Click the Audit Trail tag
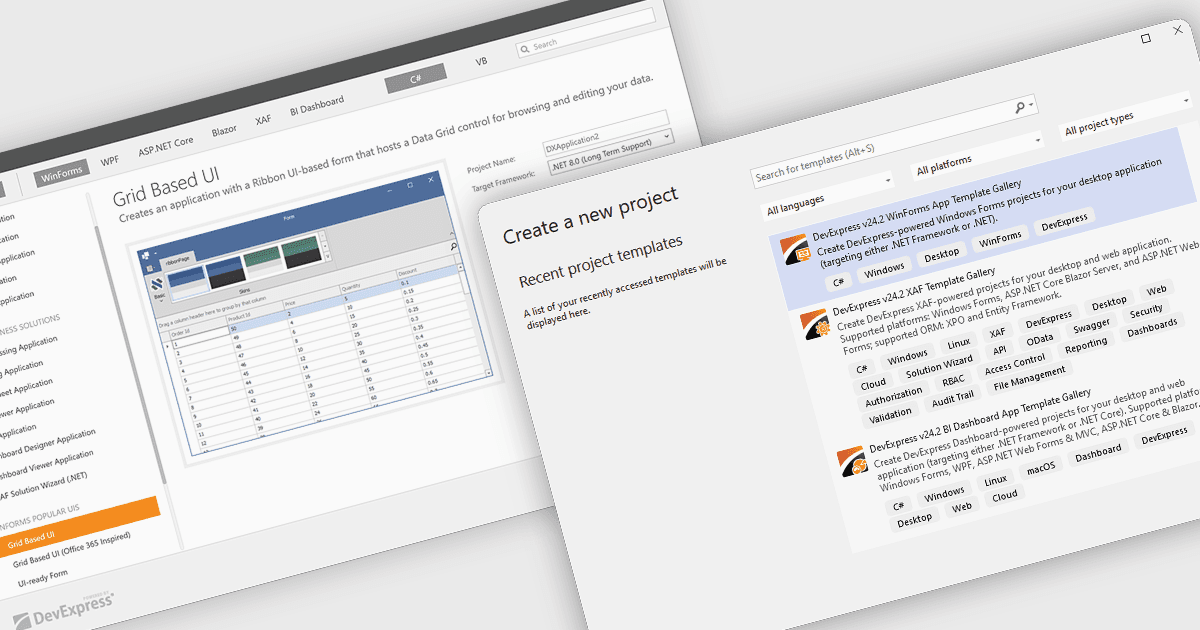The height and width of the screenshot is (630, 1200). coord(952,398)
